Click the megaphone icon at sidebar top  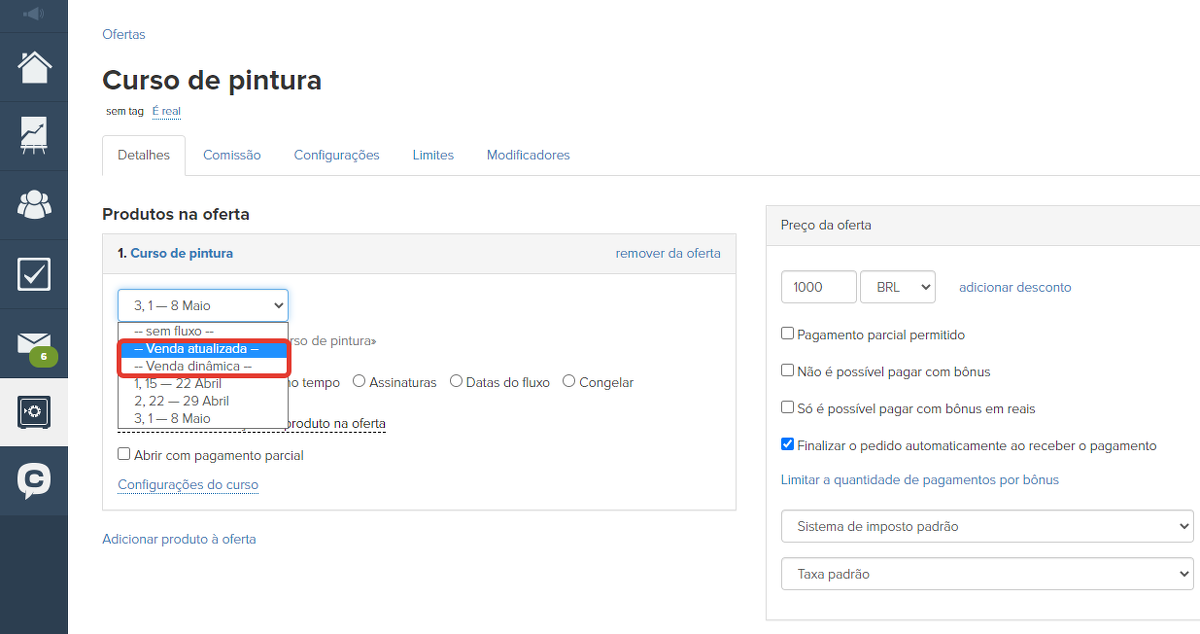[34, 14]
